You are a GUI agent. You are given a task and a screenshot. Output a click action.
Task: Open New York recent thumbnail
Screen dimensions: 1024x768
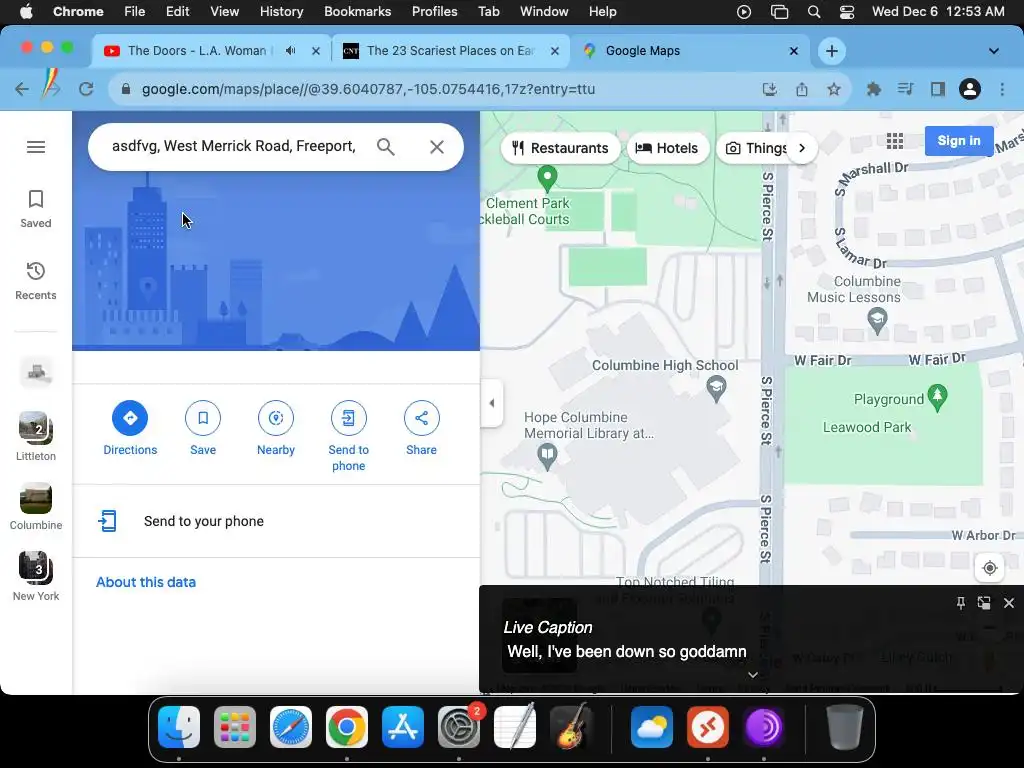(x=36, y=576)
